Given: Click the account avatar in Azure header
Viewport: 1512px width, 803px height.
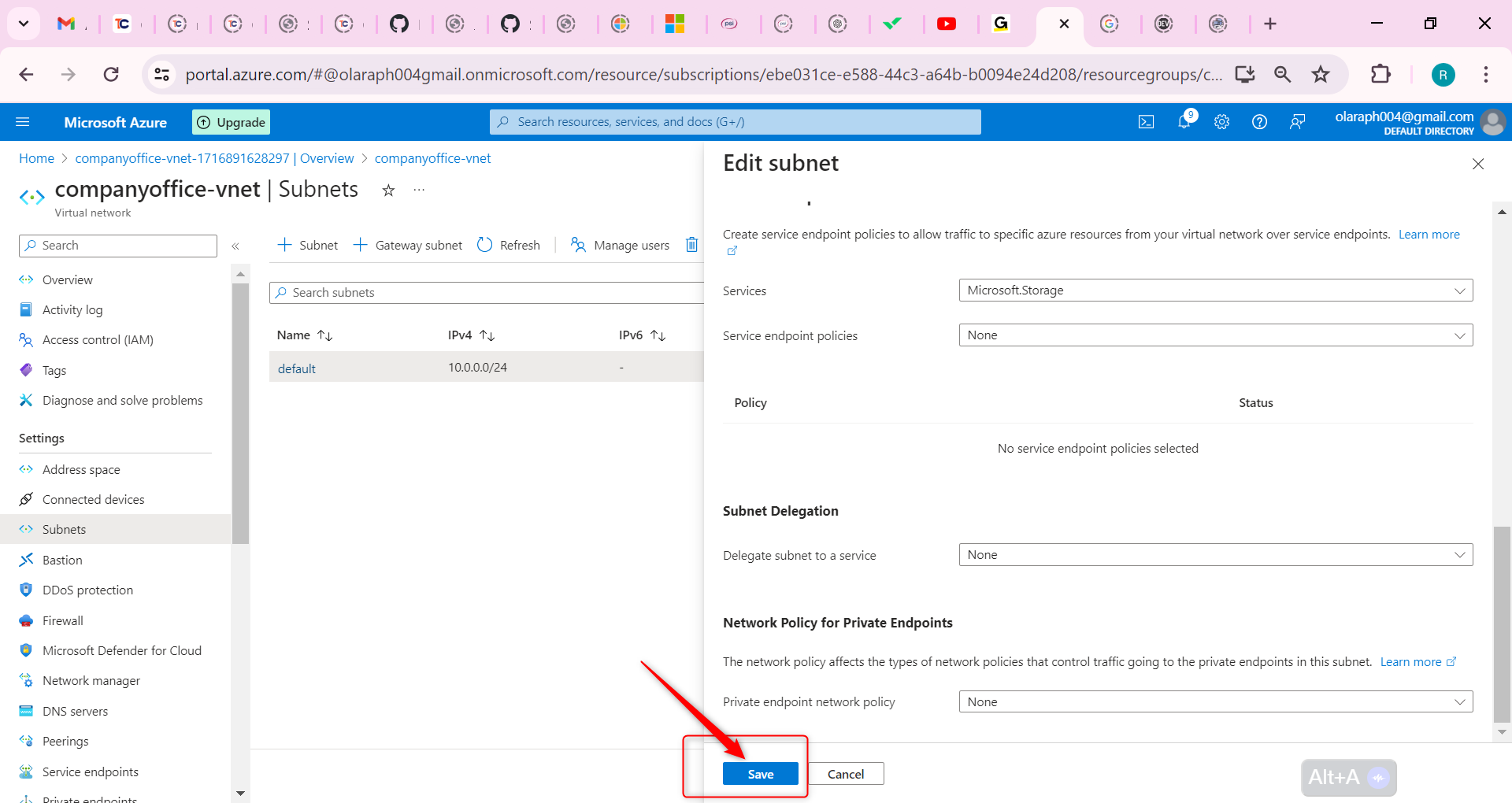Looking at the screenshot, I should pyautogui.click(x=1492, y=122).
